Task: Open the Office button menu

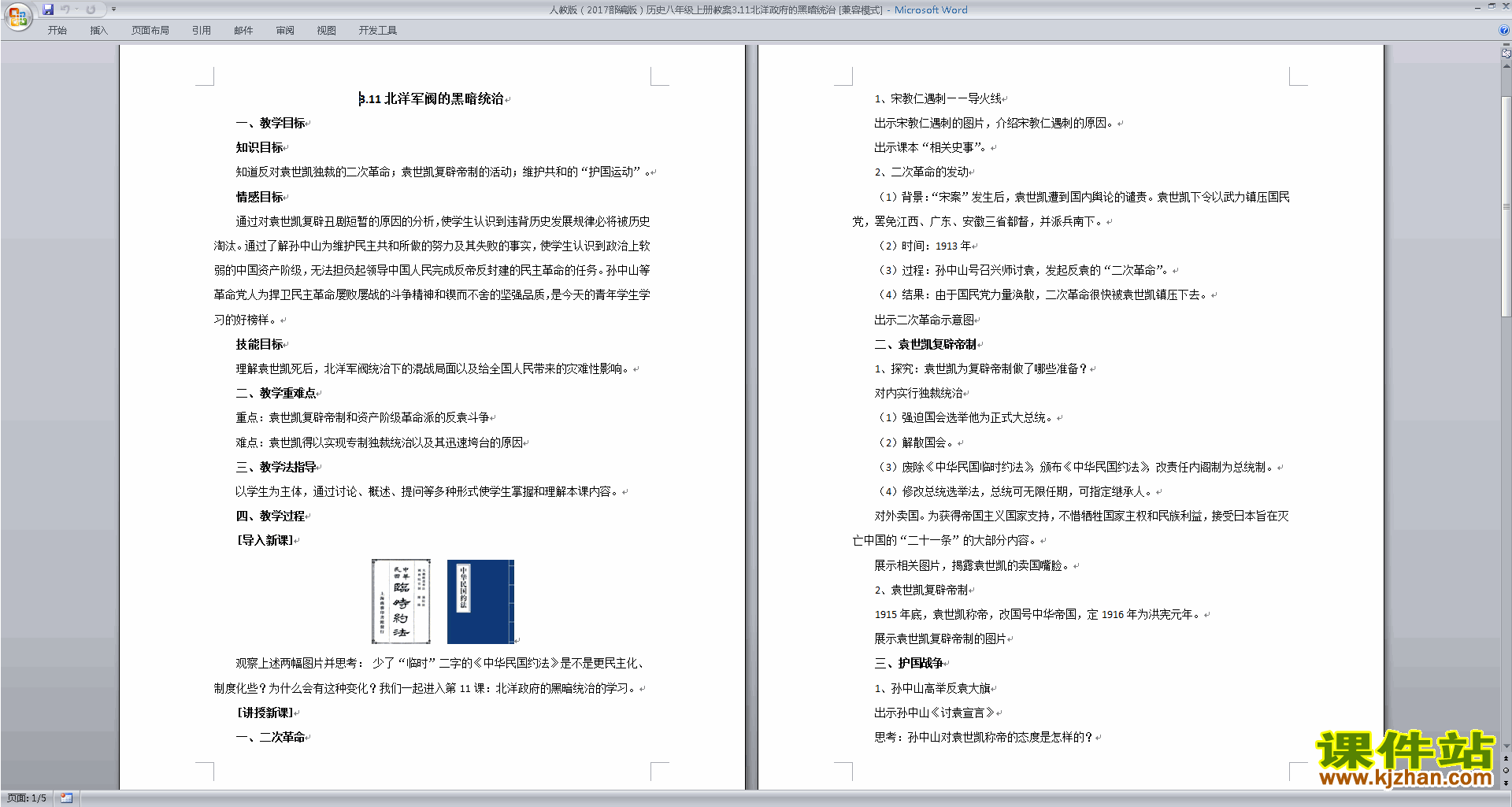Action: coord(17,16)
